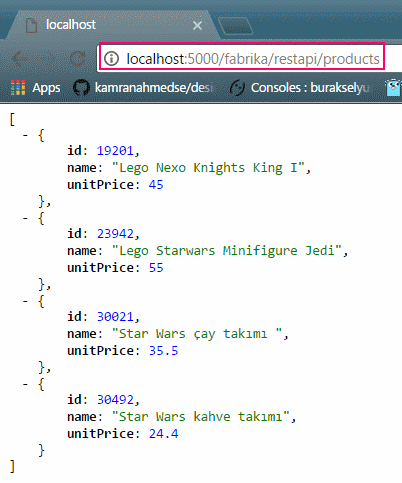Collapse the JSON object with id 30021
Viewport: 402px width, 483px height.
[25, 302]
